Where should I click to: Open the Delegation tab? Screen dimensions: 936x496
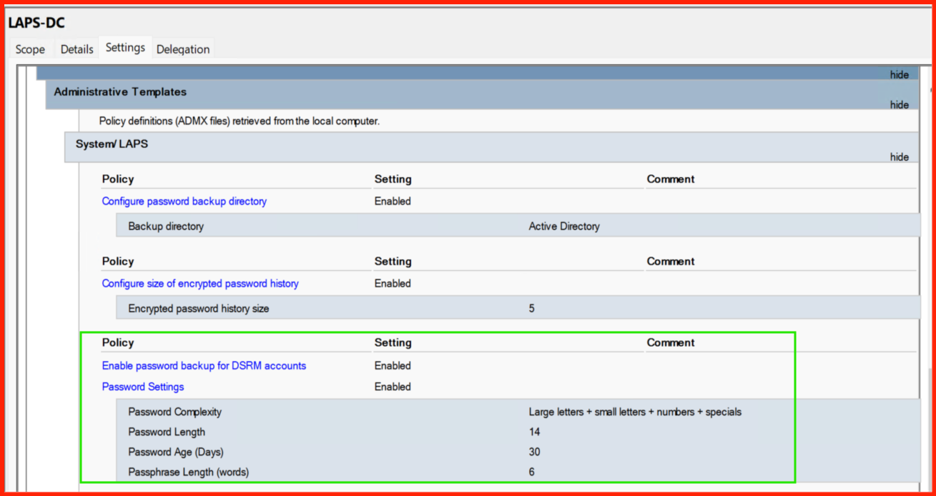(183, 50)
